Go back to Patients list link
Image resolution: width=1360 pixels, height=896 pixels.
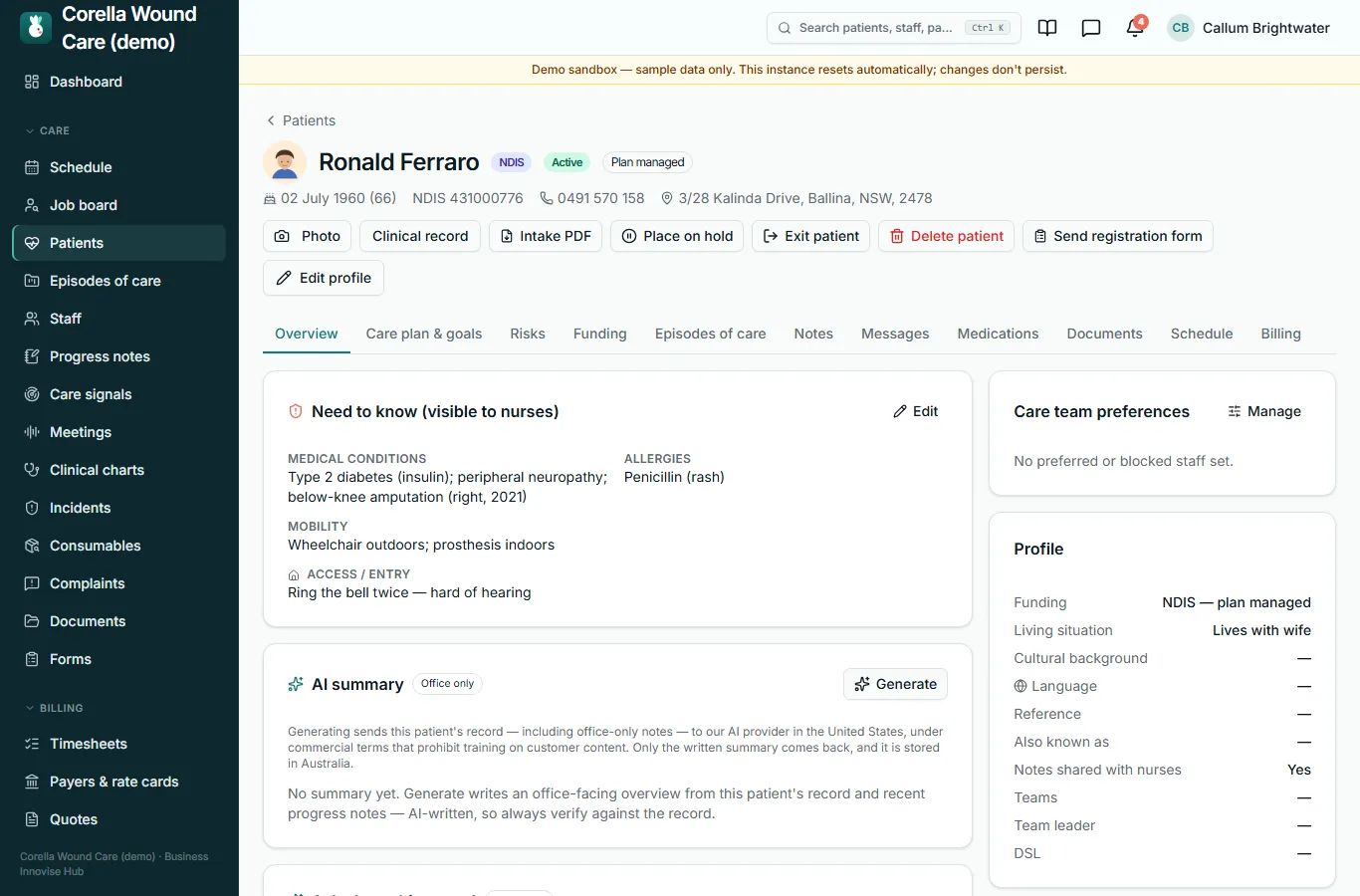300,120
